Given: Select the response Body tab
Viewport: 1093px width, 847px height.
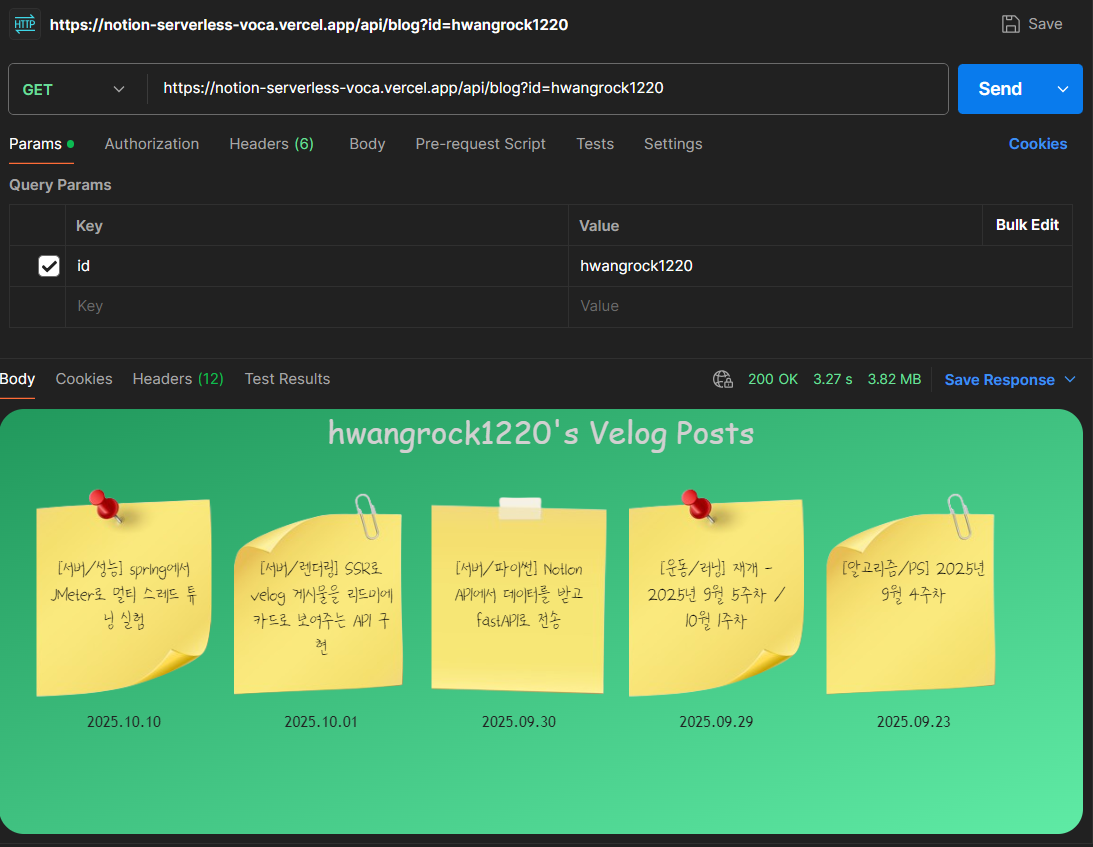Looking at the screenshot, I should (17, 379).
